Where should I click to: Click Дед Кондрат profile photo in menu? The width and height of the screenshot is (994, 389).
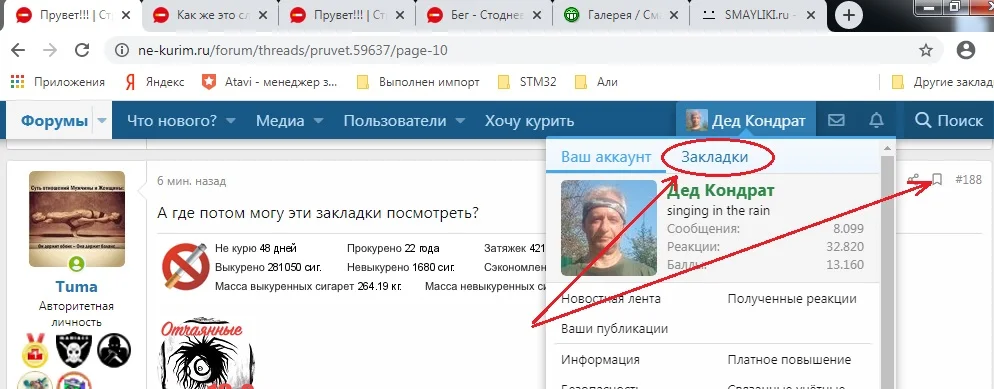pyautogui.click(x=609, y=228)
